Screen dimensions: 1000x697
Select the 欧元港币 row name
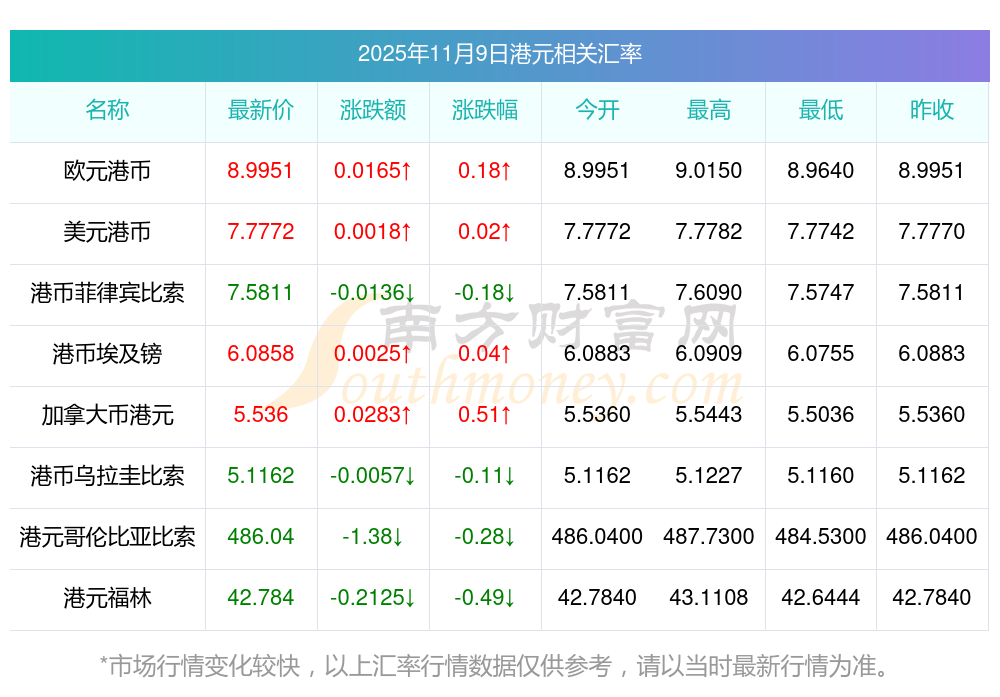[x=107, y=171]
